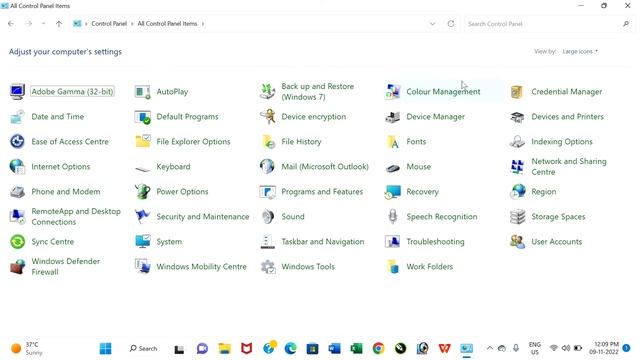Open the Colour Management icon

(x=393, y=91)
